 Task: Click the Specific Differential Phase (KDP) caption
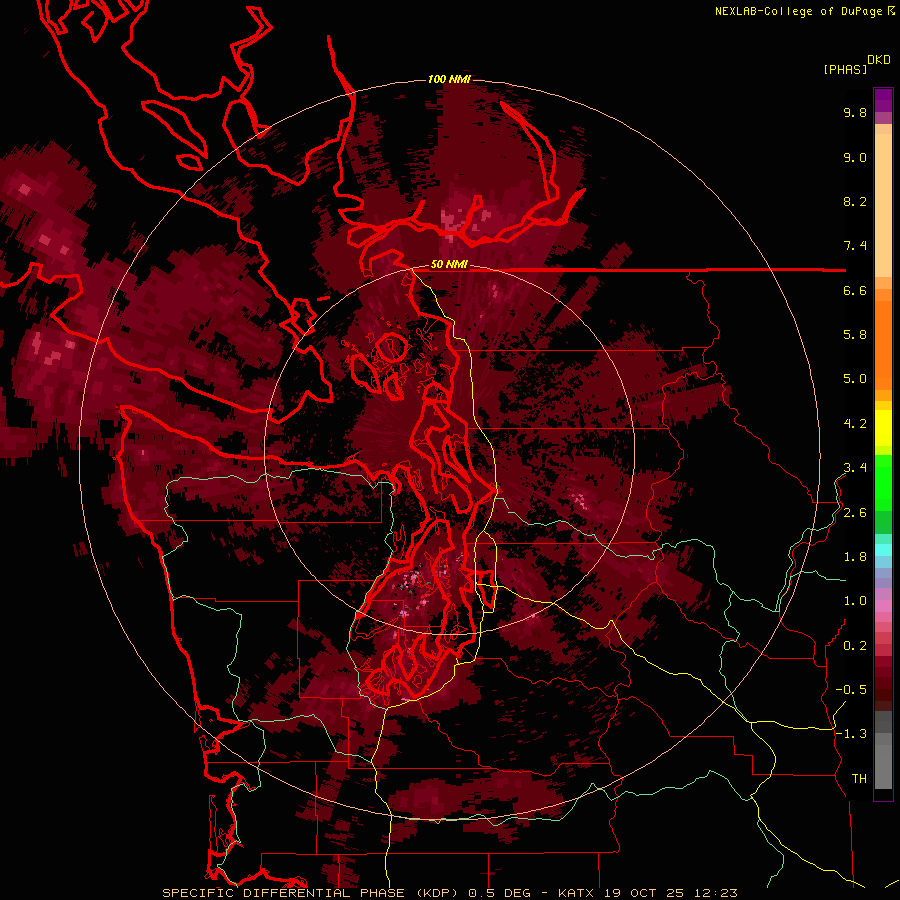(312, 893)
